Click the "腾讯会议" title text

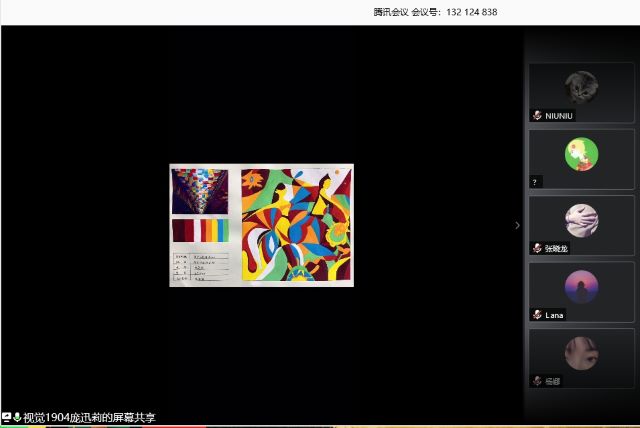pyautogui.click(x=391, y=12)
